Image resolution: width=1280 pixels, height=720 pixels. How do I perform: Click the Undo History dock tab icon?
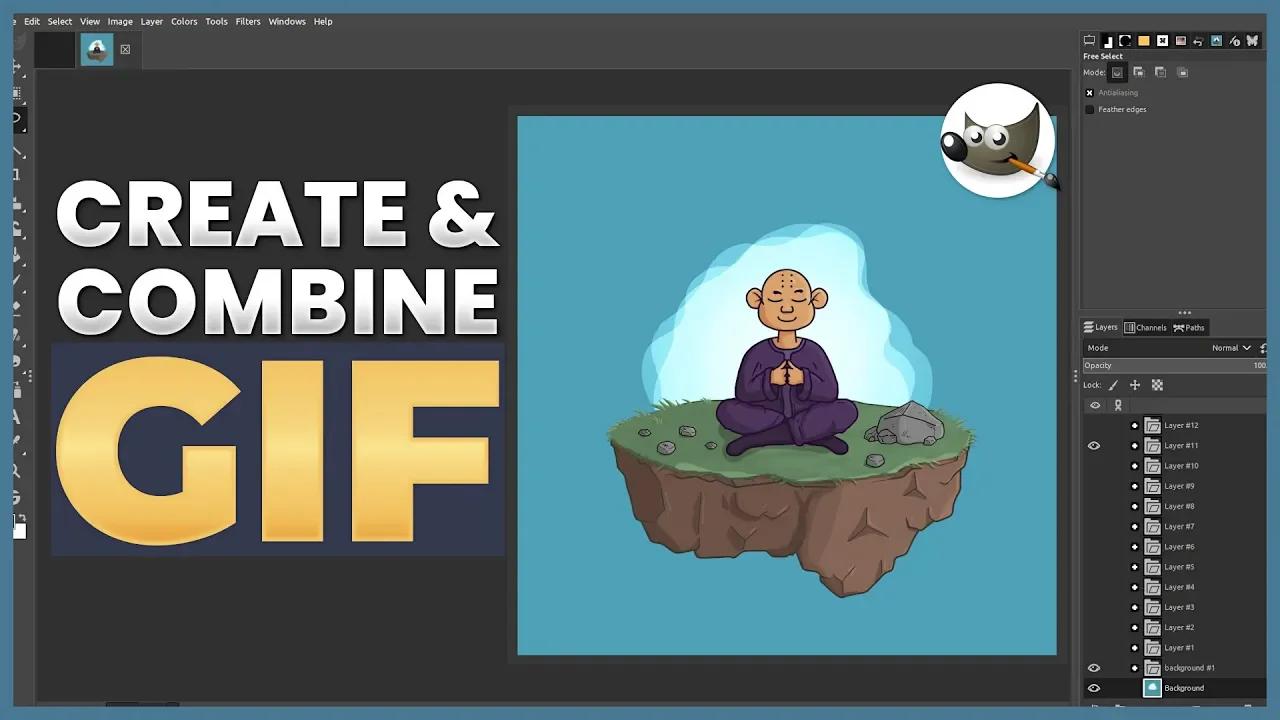1198,41
